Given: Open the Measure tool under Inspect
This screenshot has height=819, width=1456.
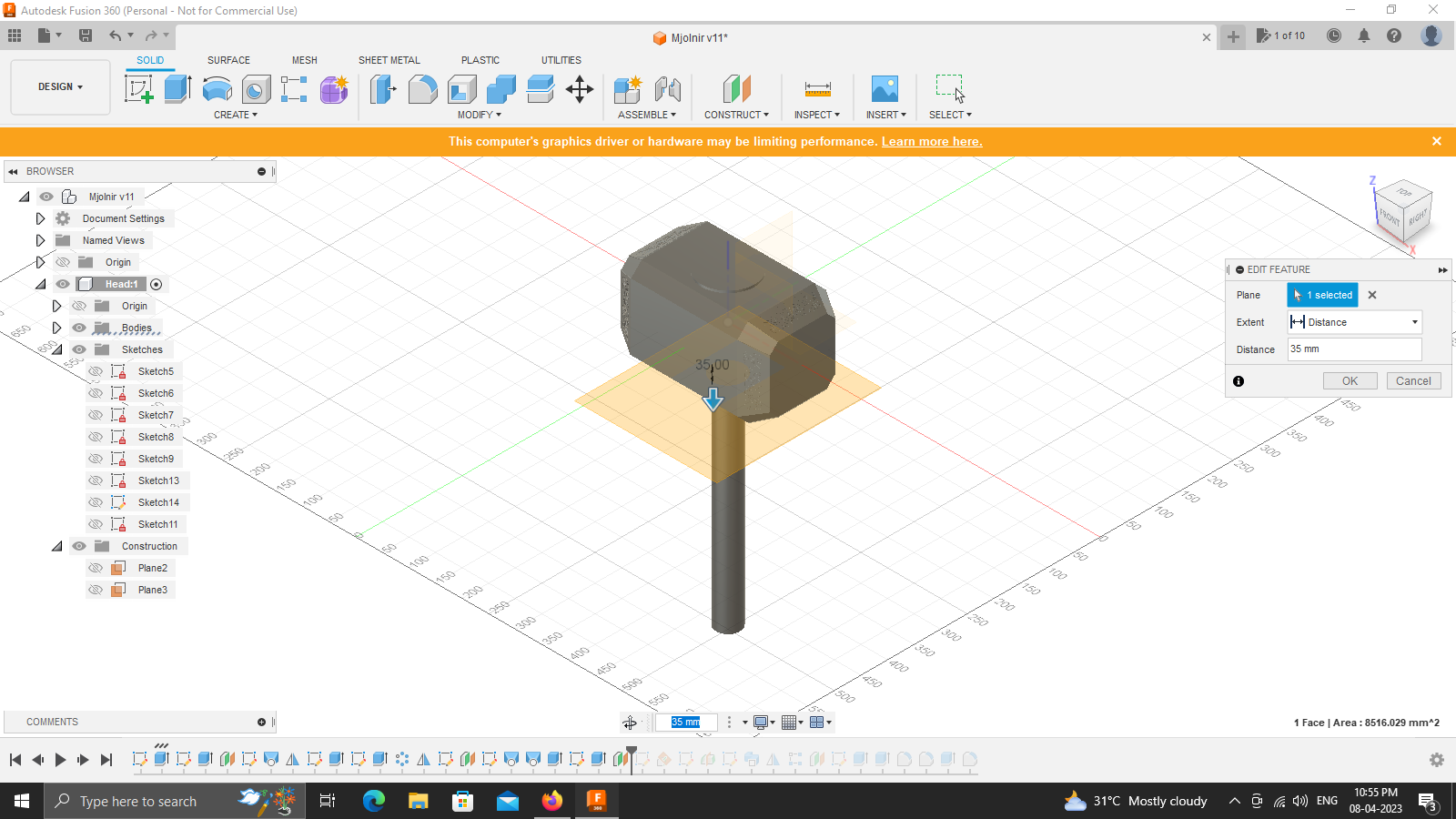Looking at the screenshot, I should point(816,88).
